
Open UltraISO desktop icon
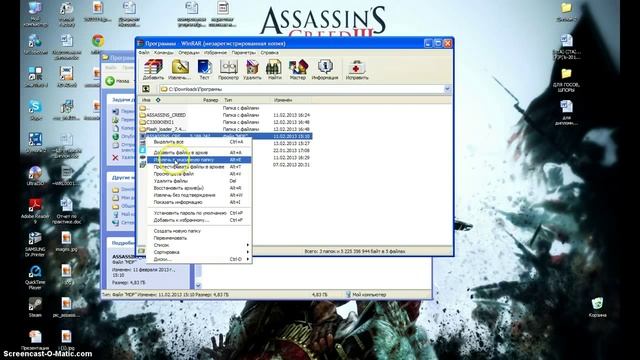click(x=35, y=176)
